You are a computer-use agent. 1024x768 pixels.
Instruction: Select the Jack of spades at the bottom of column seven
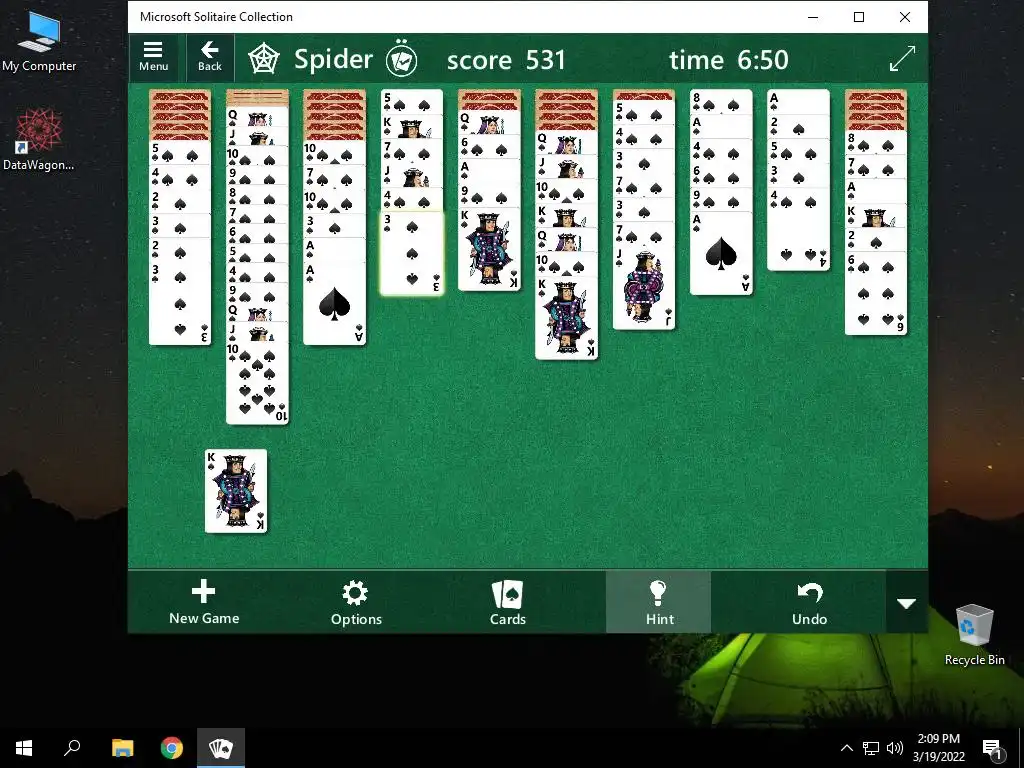[644, 288]
